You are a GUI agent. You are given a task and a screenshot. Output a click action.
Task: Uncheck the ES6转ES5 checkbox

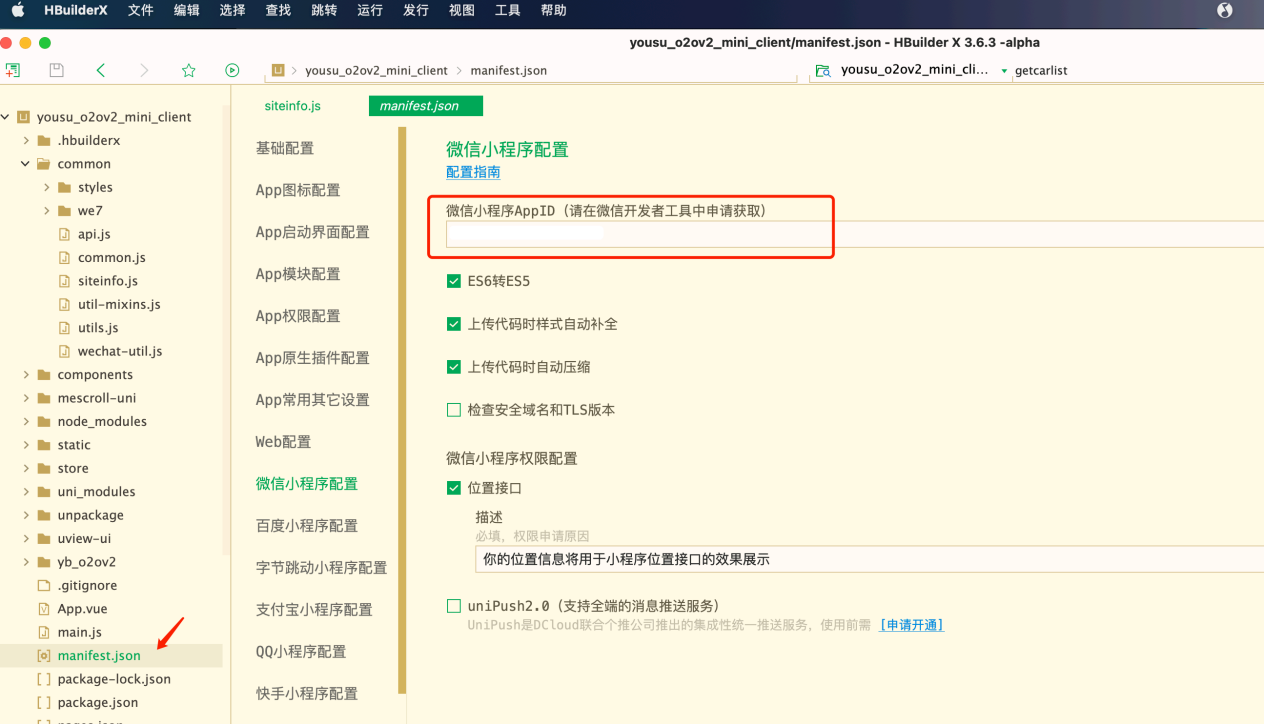tap(454, 282)
